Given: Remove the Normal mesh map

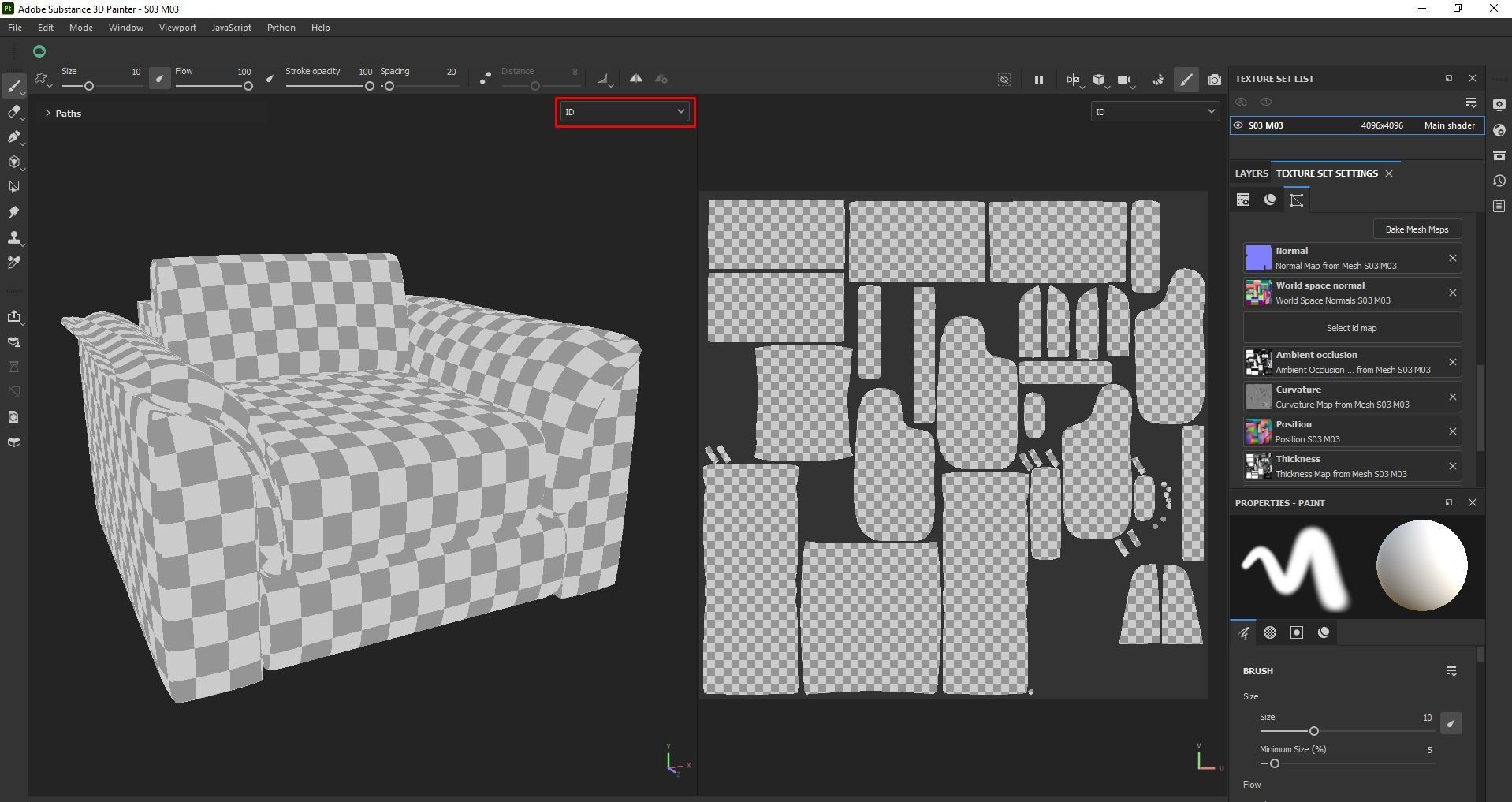Looking at the screenshot, I should point(1452,258).
